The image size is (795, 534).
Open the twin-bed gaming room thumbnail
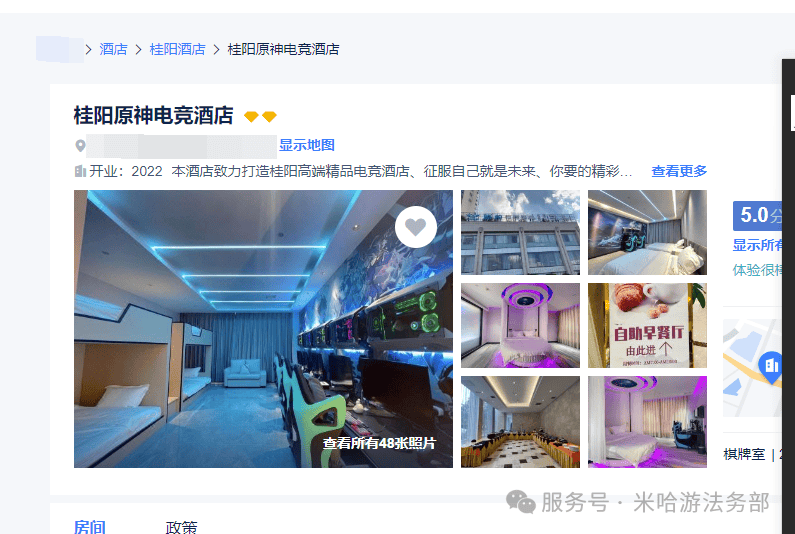click(x=647, y=232)
